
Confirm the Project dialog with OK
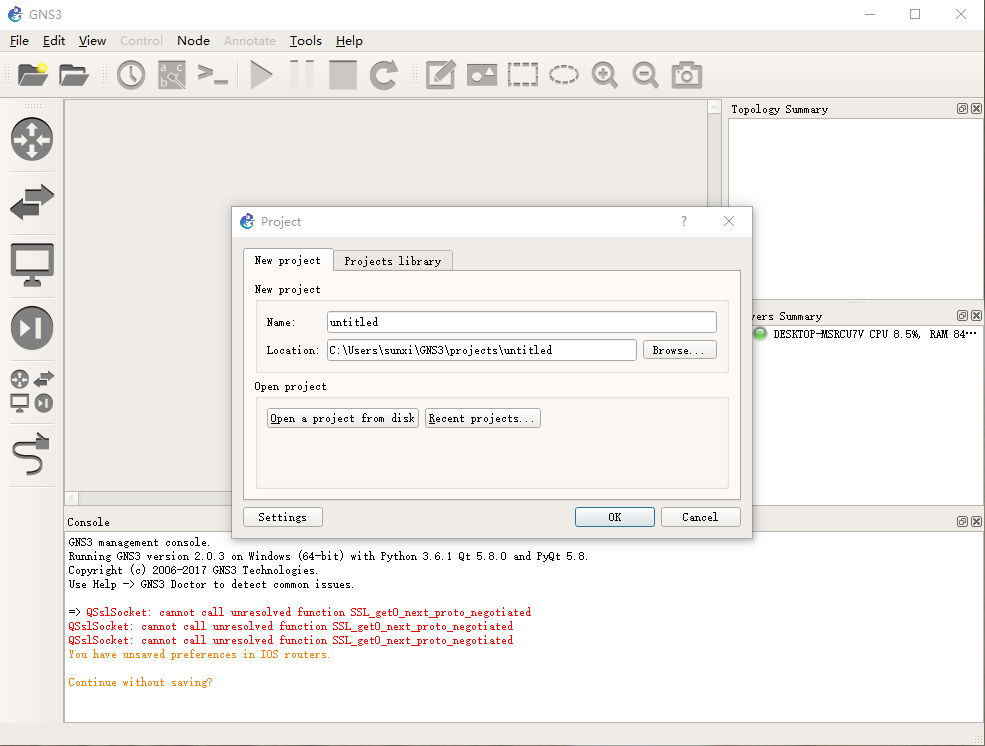coord(614,517)
